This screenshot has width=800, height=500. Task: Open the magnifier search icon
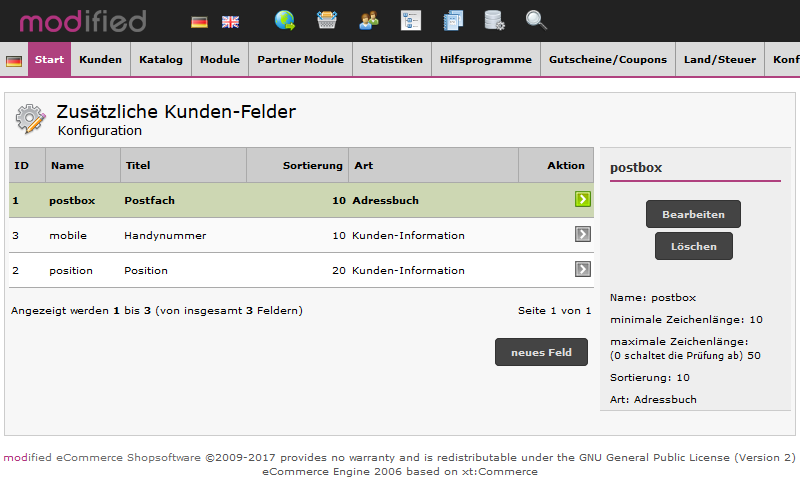pos(536,20)
